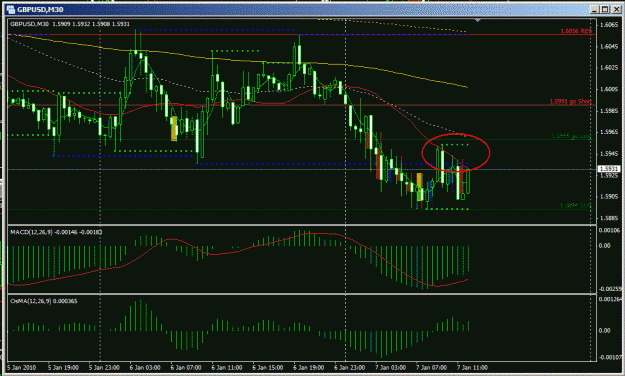Click the 6 Jan 03:00 time label
The height and width of the screenshot is (376, 625).
[145, 367]
